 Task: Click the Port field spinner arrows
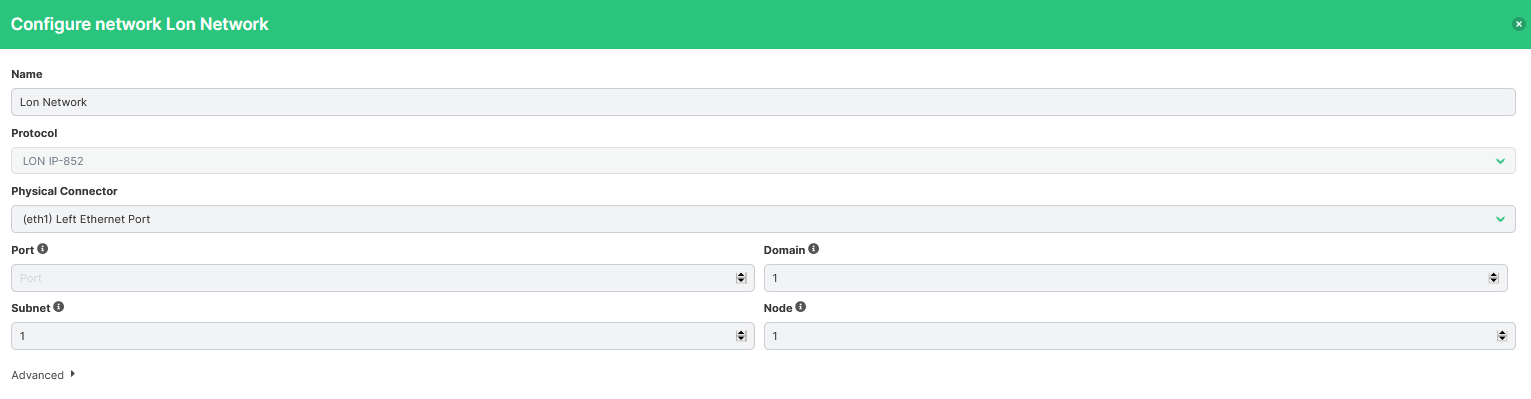click(x=740, y=278)
